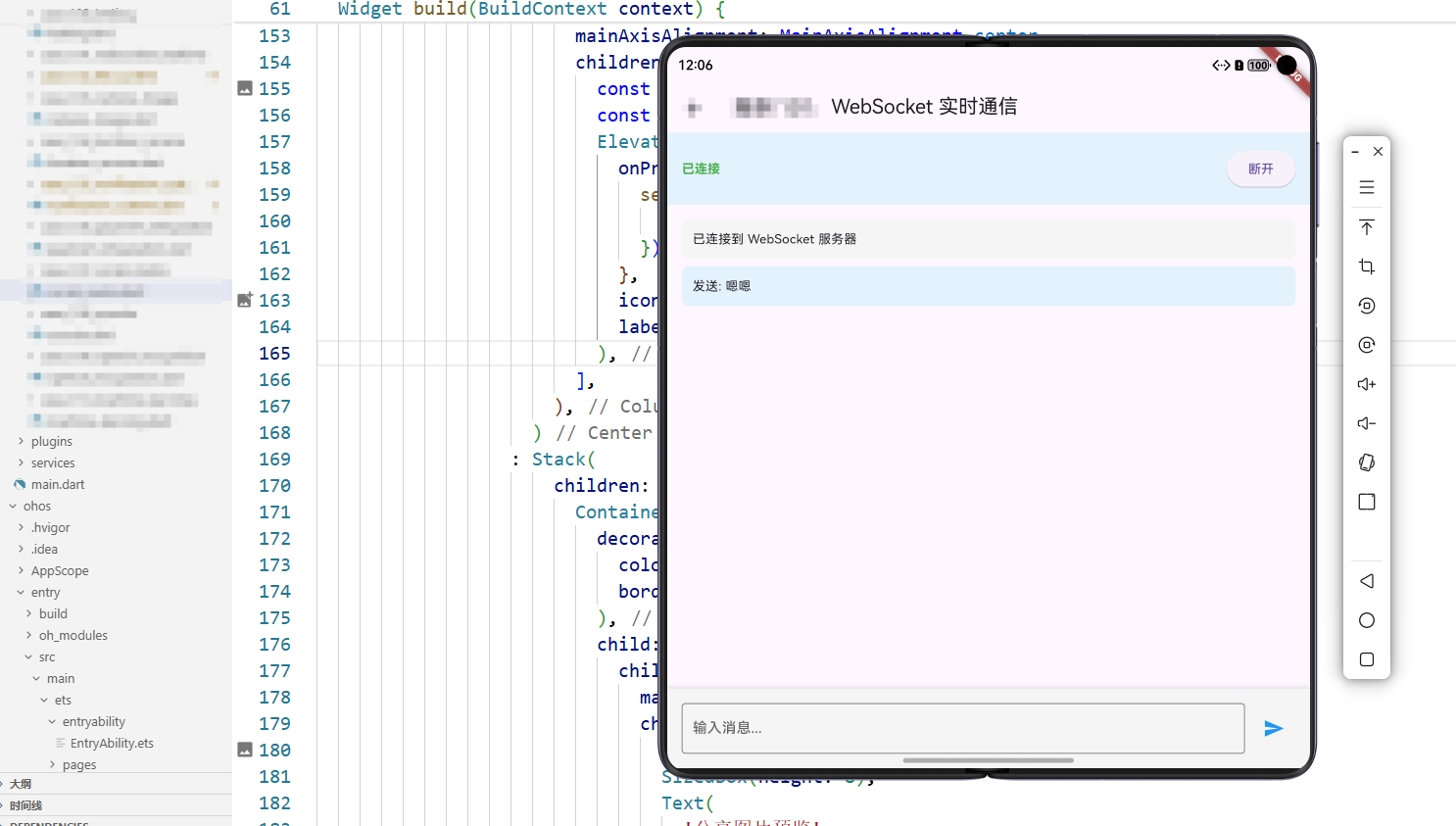Screen dimensions: 1456x826
Task: Select the '发送: 嗯嗯' message bubble
Action: click(988, 286)
